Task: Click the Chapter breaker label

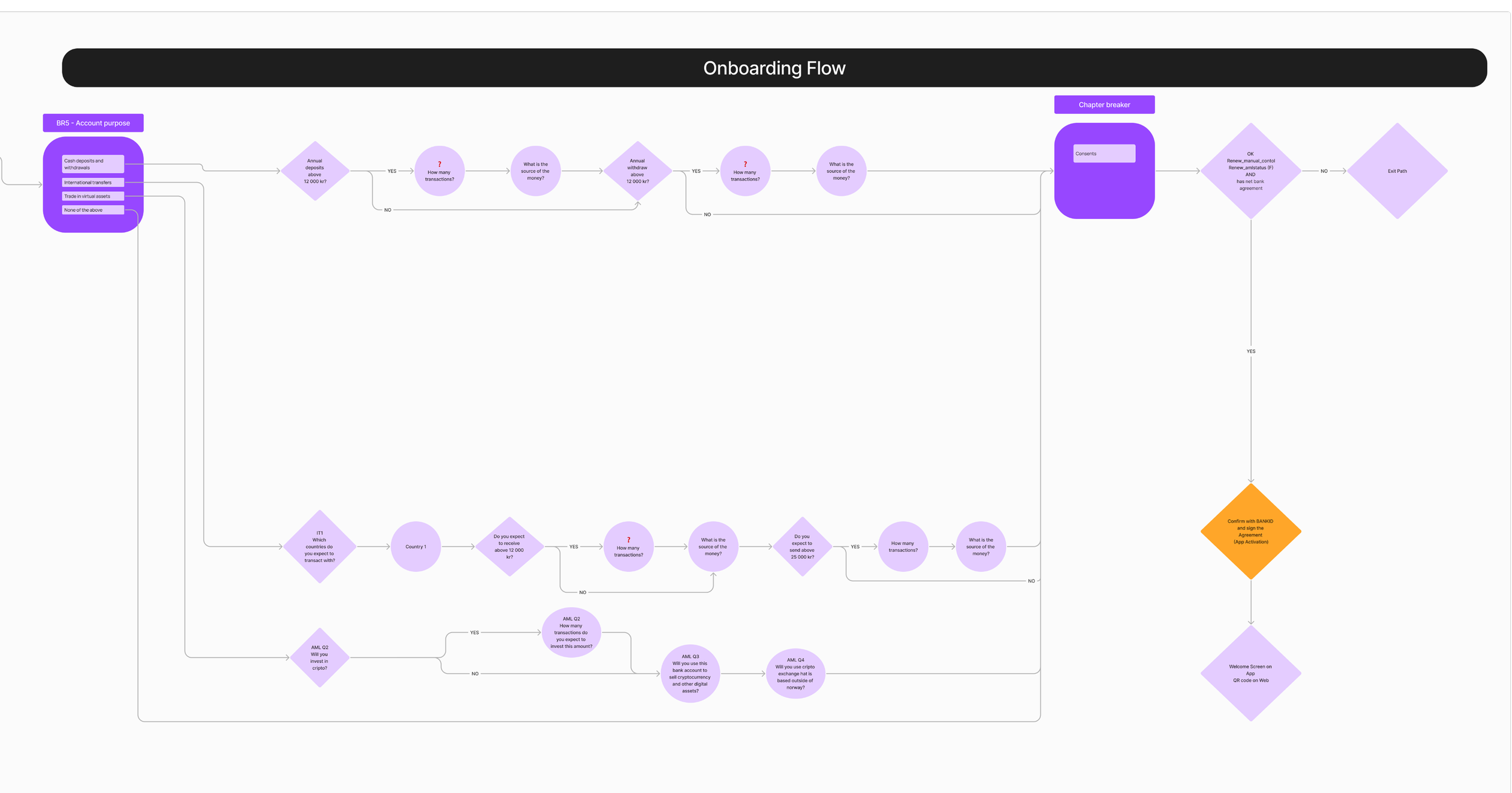Action: pyautogui.click(x=1104, y=105)
